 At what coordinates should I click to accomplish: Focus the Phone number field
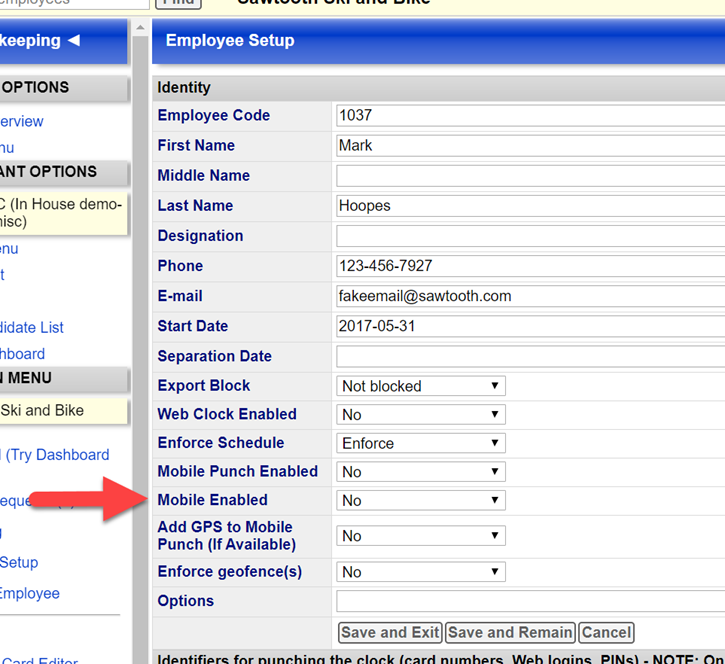(x=530, y=266)
